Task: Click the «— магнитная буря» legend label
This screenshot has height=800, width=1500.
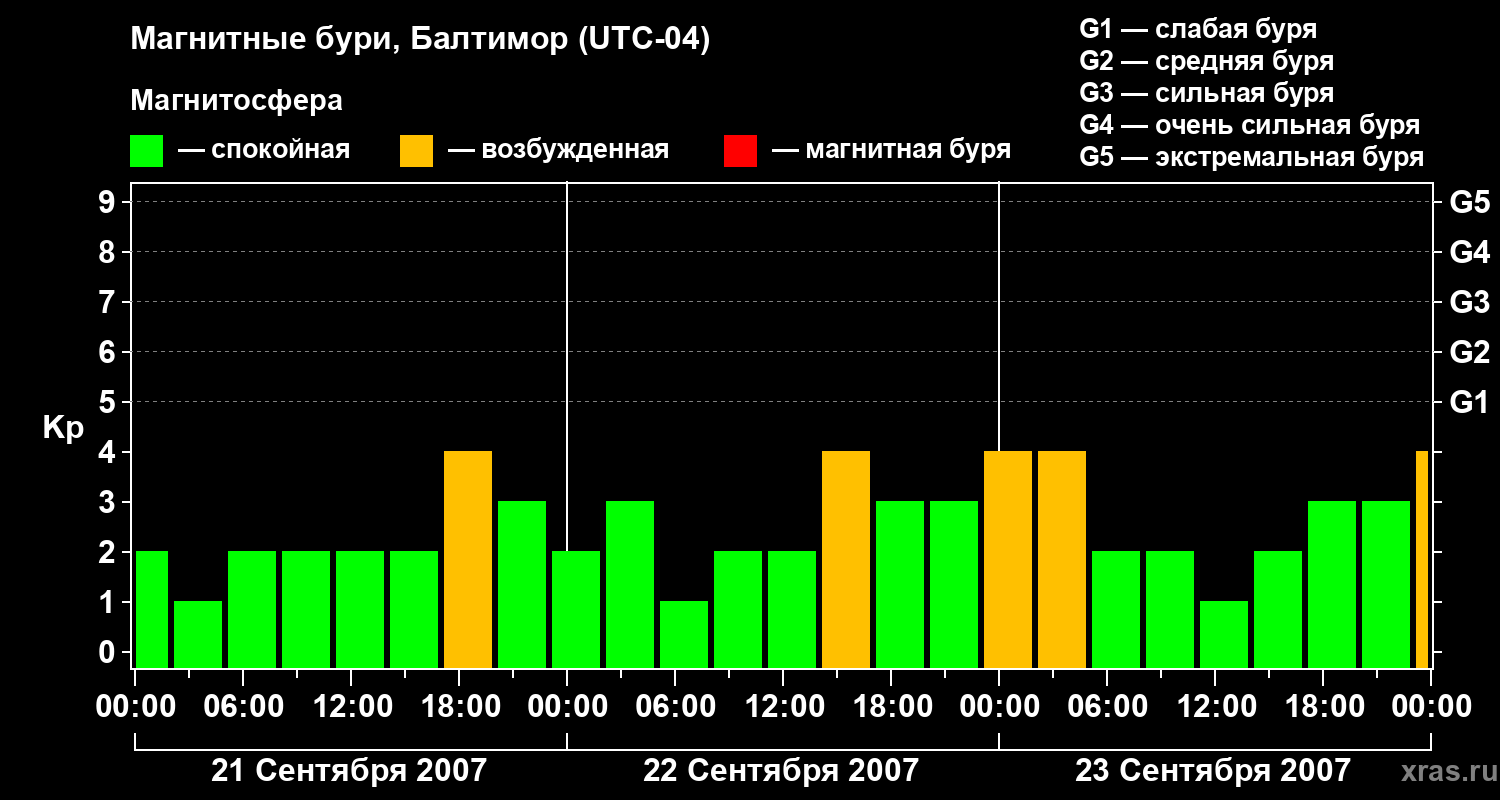Action: coord(892,150)
